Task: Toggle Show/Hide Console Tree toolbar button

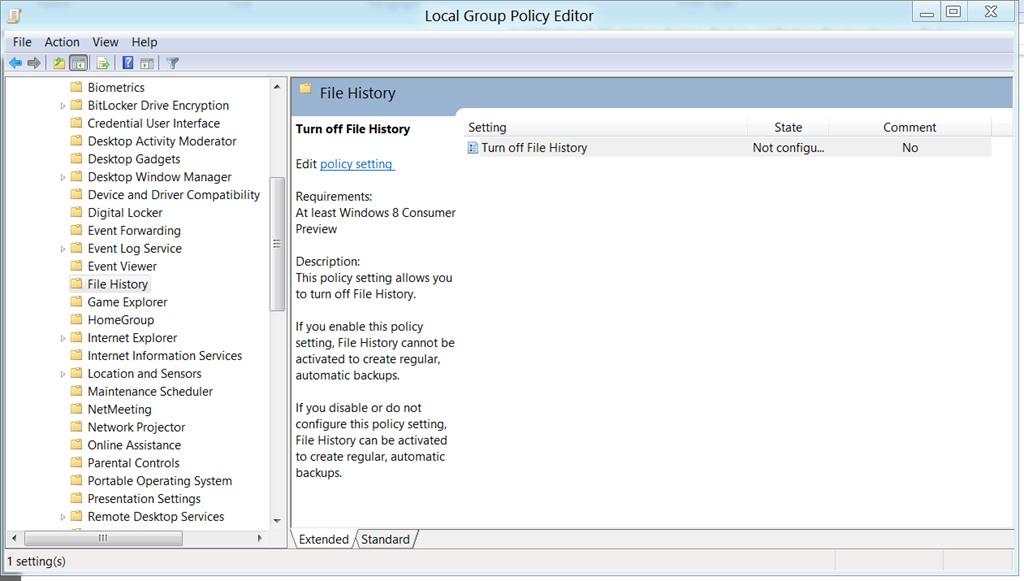Action: point(78,63)
